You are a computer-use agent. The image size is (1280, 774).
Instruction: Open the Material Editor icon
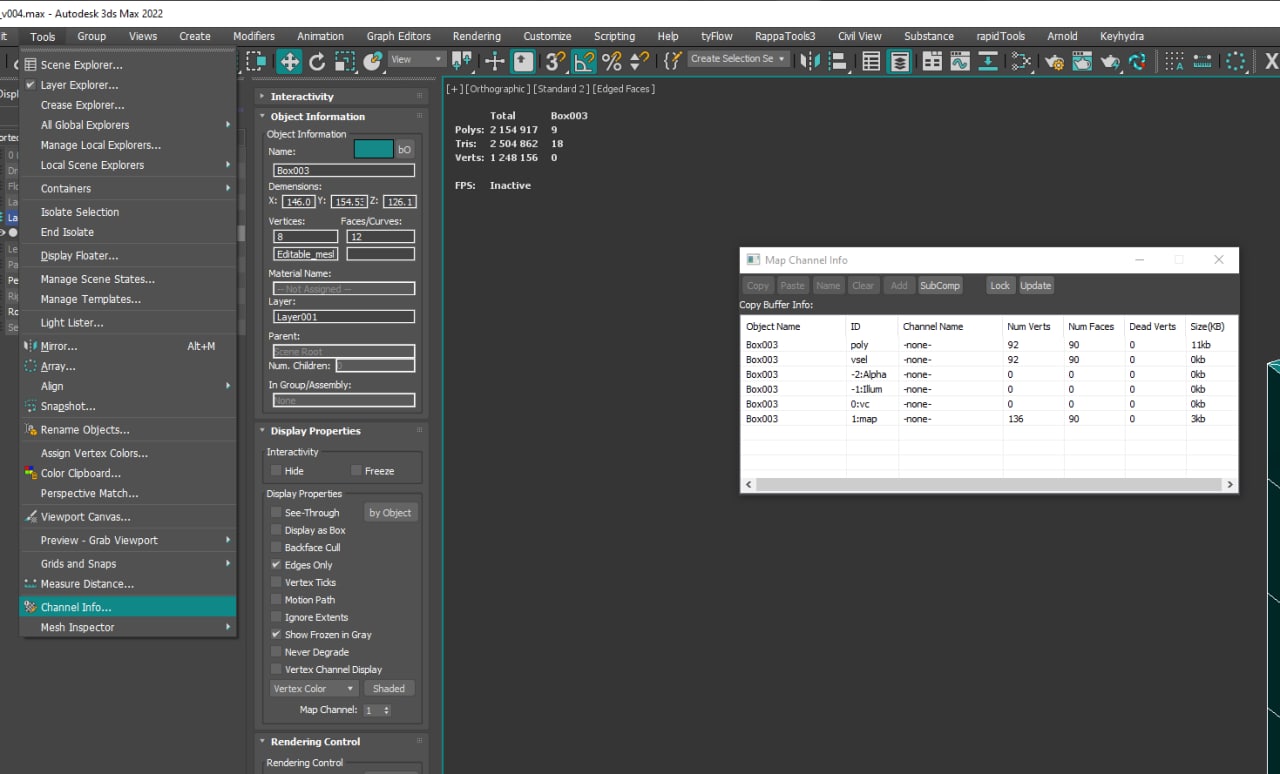tap(1021, 61)
